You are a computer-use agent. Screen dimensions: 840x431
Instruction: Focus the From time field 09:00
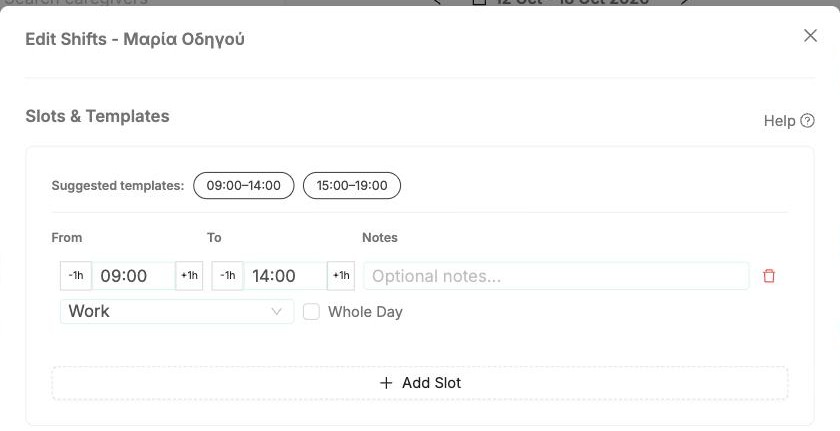133,276
